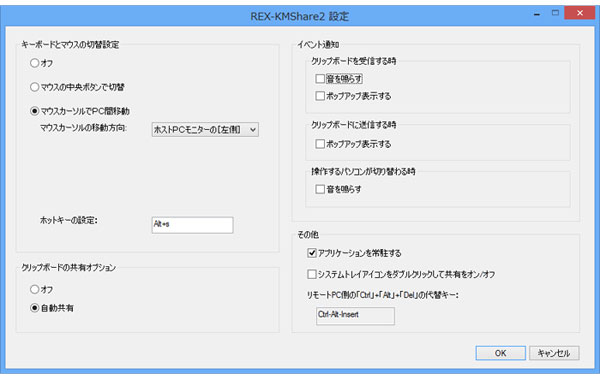Click the ホットキーの設定 label
The image size is (600, 380).
69,220
